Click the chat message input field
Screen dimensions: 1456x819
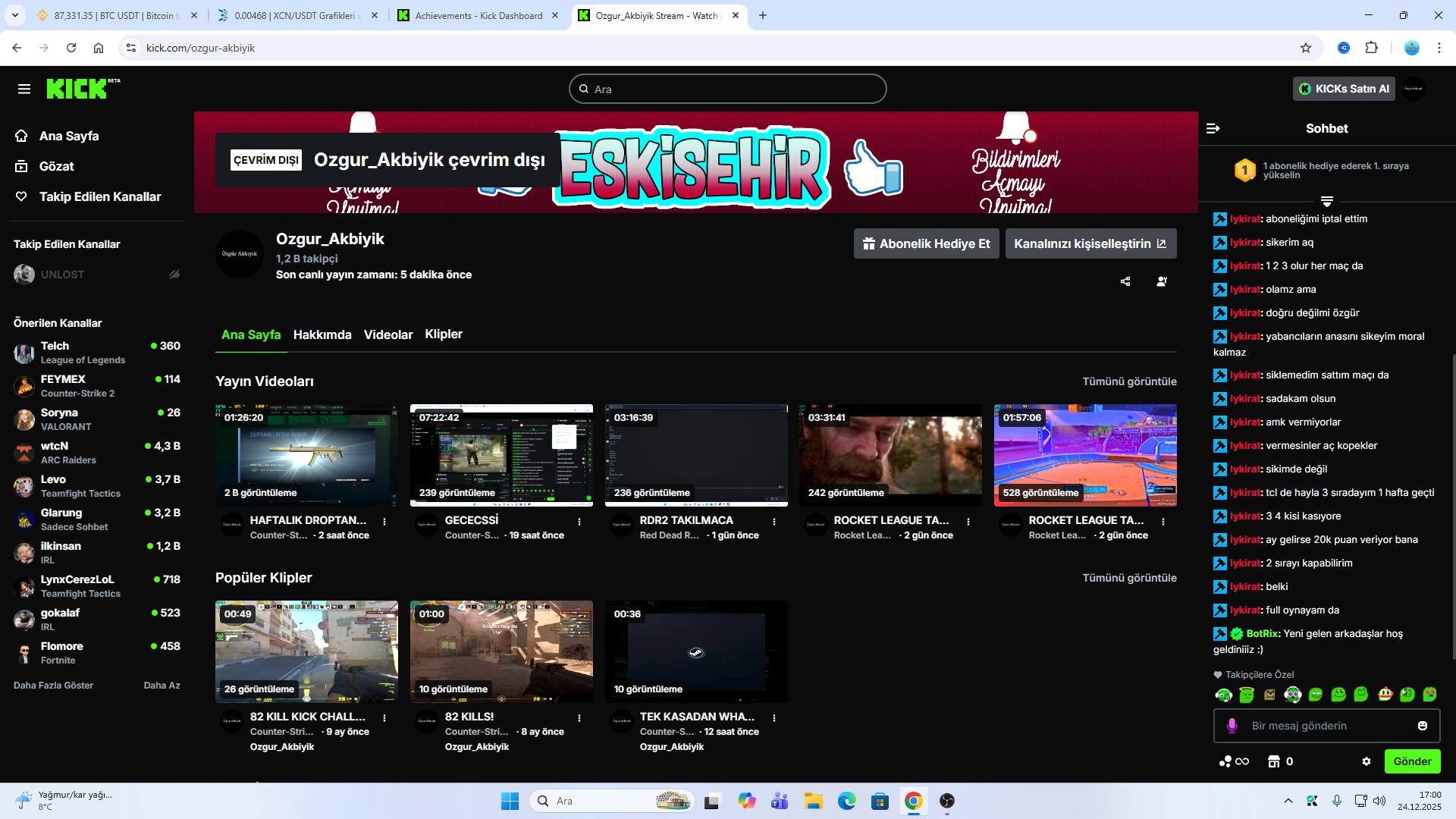(1327, 726)
